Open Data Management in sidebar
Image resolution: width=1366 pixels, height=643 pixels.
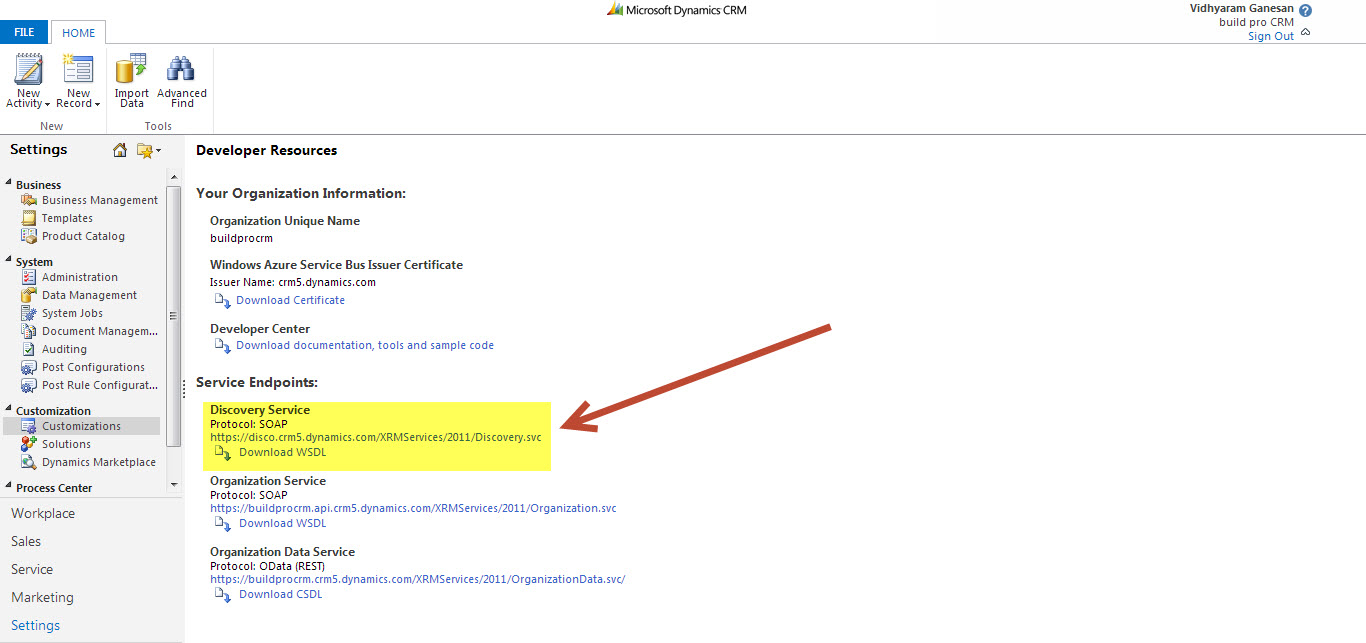click(x=90, y=295)
